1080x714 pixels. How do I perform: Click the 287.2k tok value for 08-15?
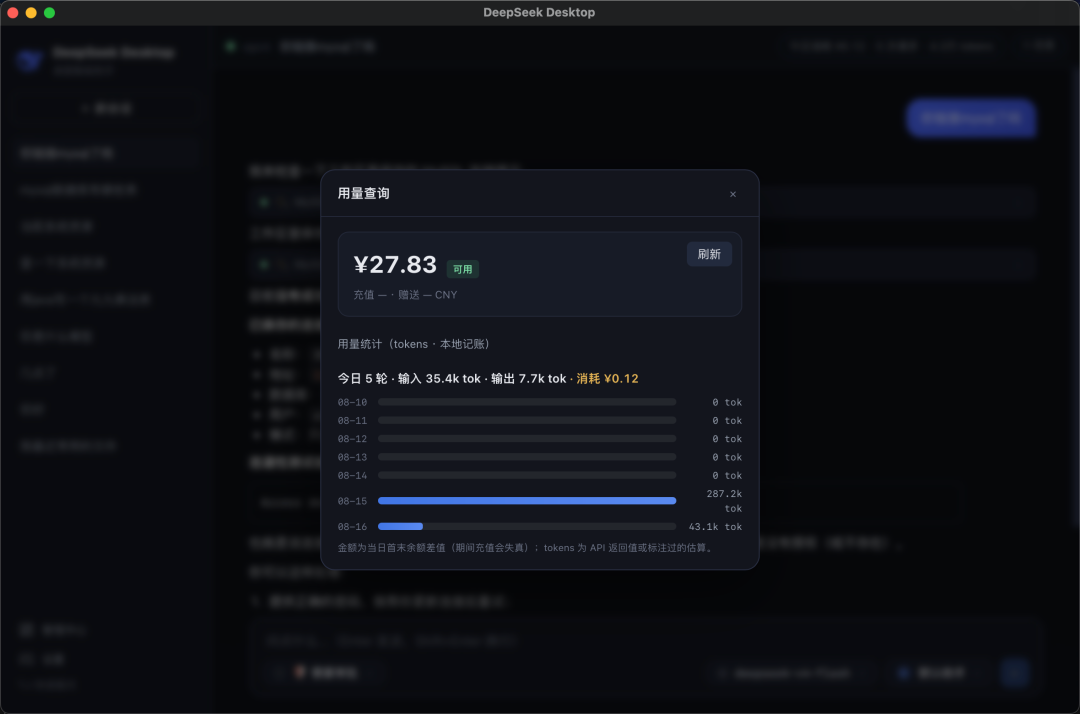click(724, 501)
